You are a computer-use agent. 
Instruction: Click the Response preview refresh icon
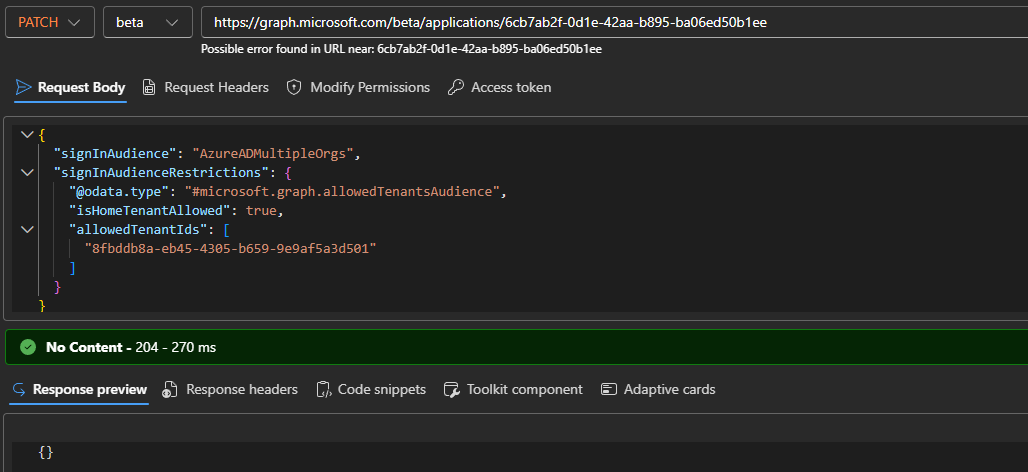point(20,389)
